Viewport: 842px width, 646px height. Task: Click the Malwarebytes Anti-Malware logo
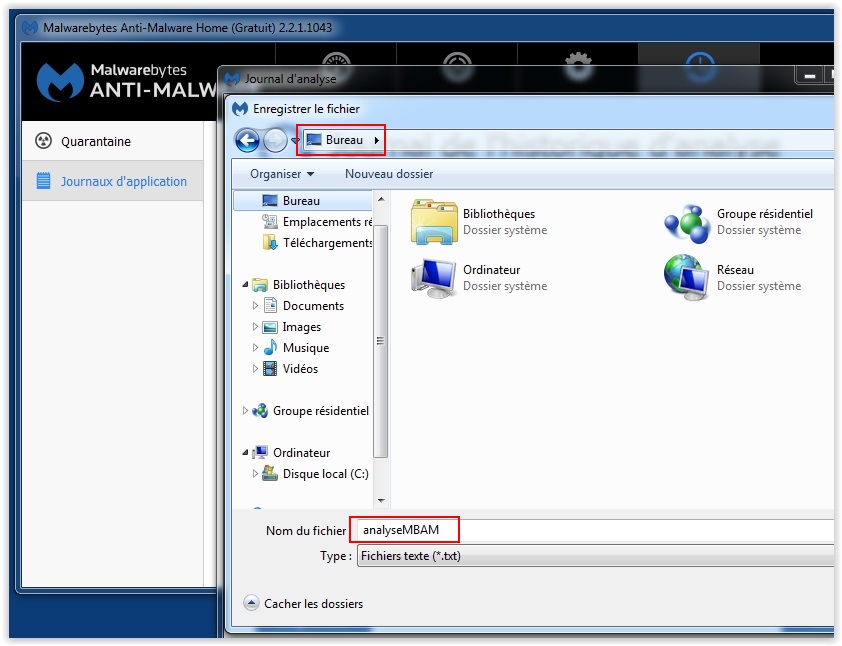point(126,82)
